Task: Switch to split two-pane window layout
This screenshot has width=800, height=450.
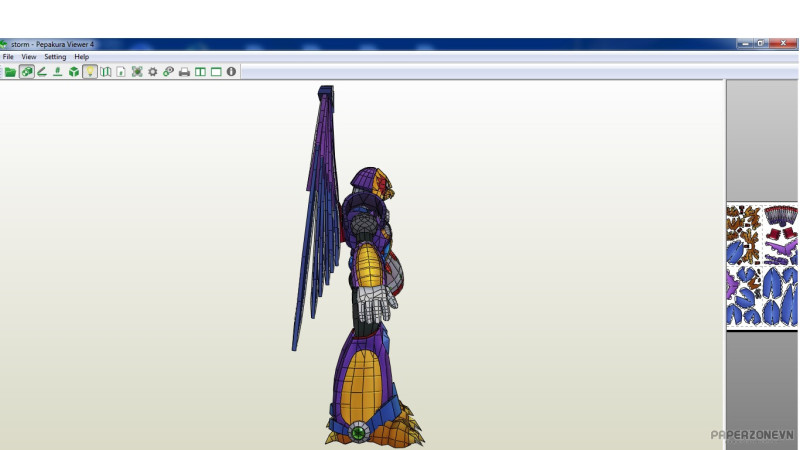Action: pyautogui.click(x=200, y=72)
